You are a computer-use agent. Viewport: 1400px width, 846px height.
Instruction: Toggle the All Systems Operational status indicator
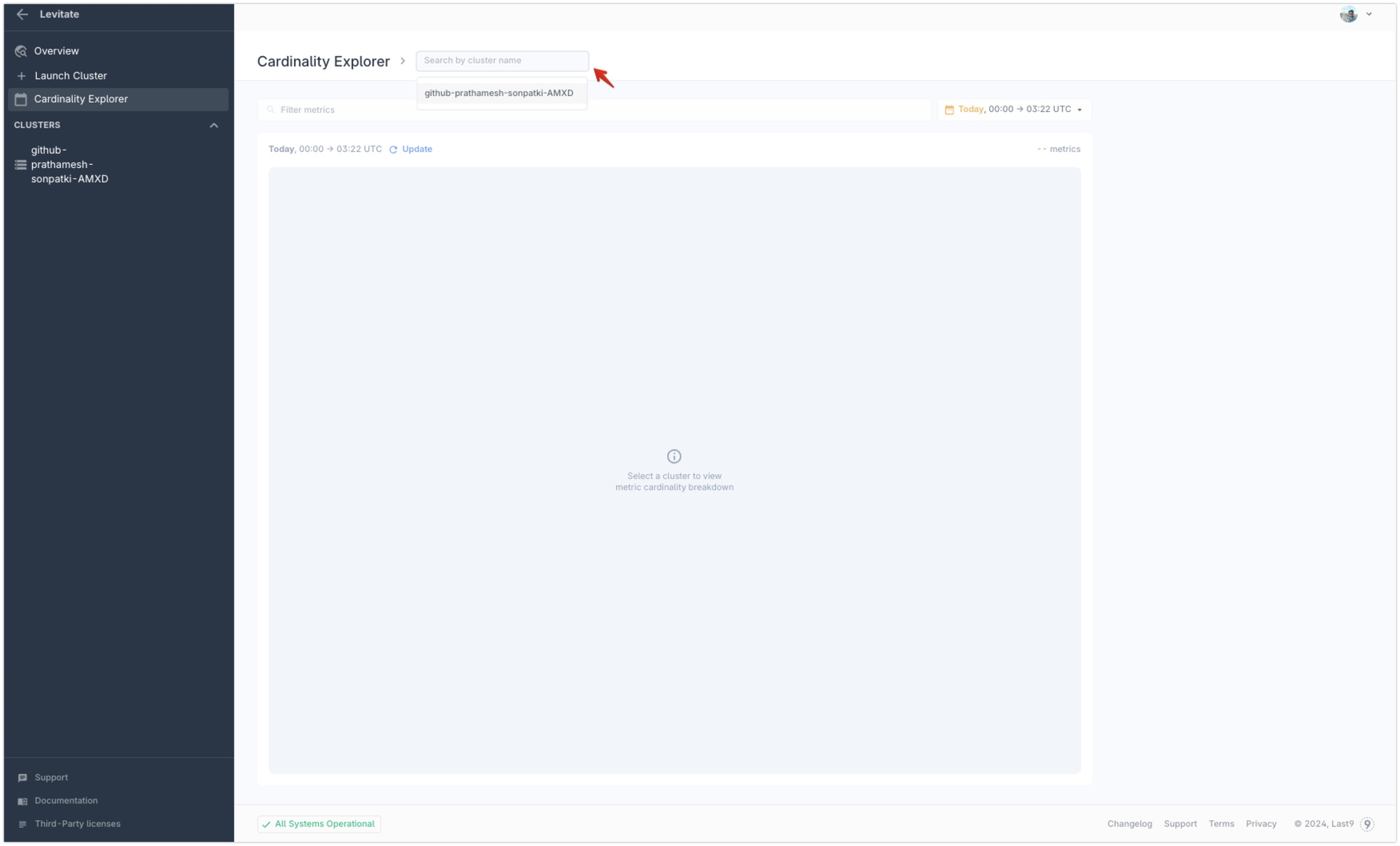click(318, 824)
